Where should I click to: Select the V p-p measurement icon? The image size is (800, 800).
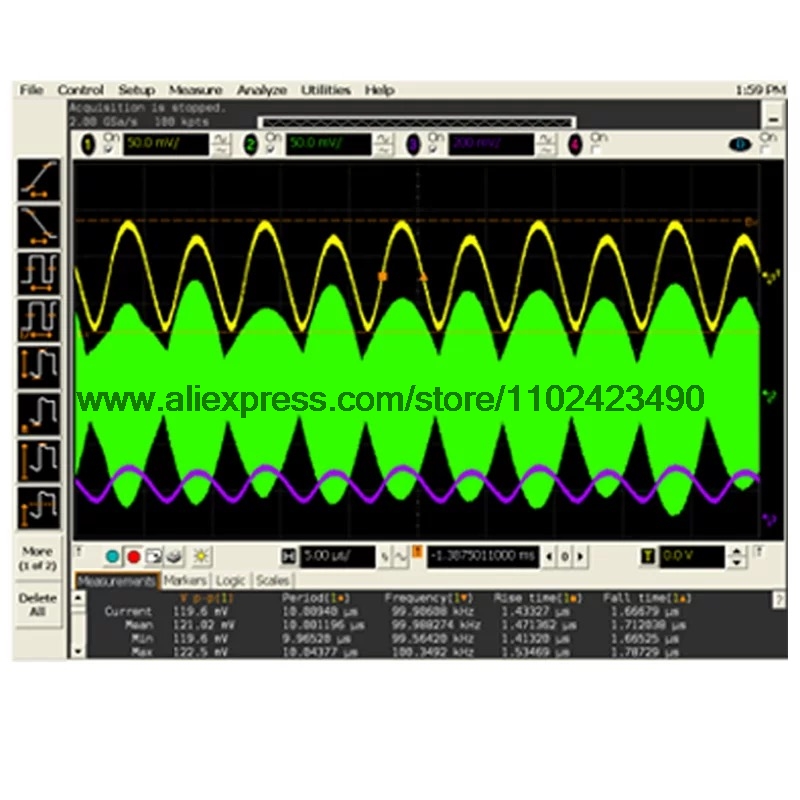point(38,367)
